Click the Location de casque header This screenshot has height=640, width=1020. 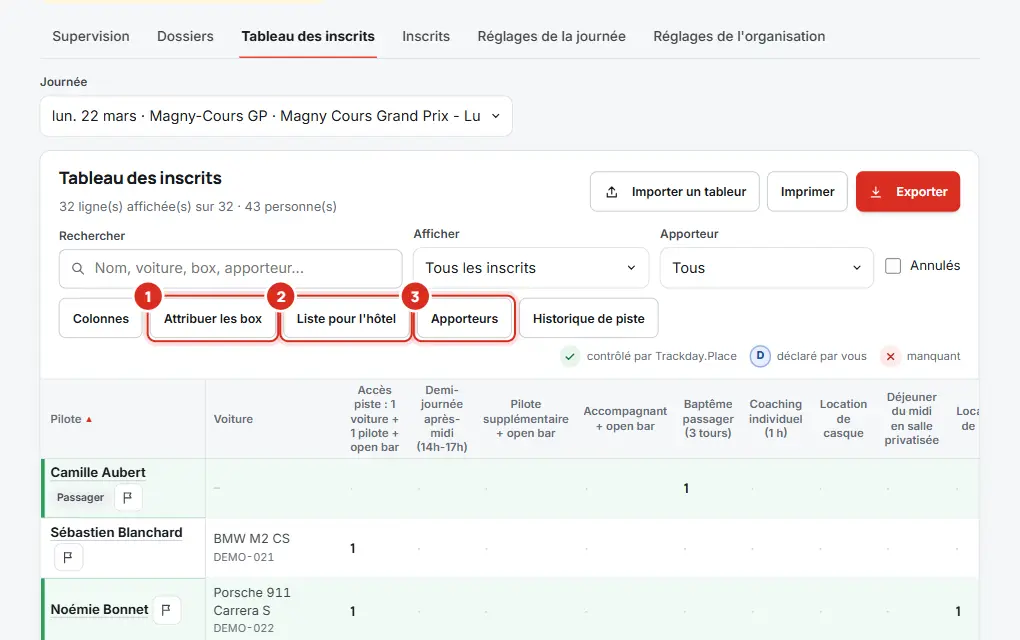[x=843, y=419]
